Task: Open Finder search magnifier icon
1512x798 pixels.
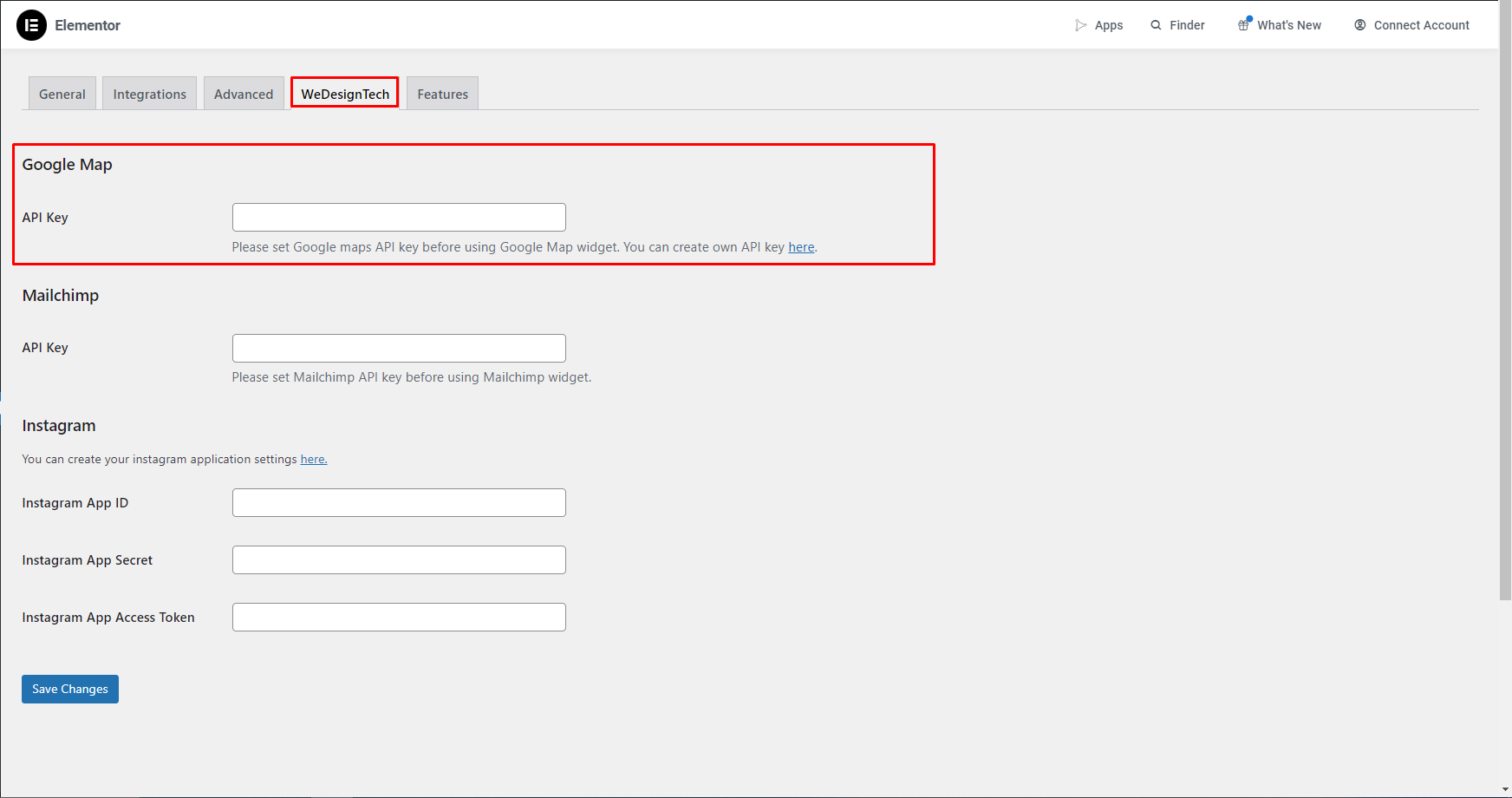Action: (1156, 25)
